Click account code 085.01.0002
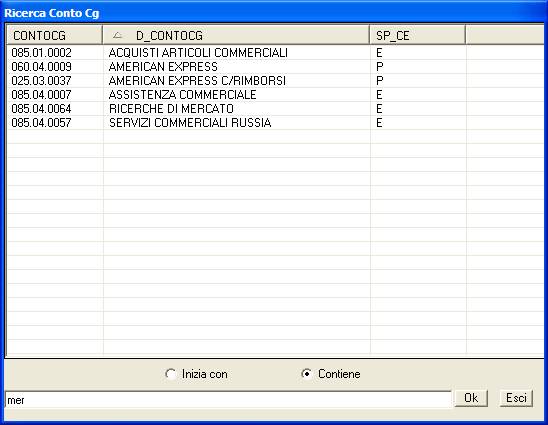 coord(41,53)
